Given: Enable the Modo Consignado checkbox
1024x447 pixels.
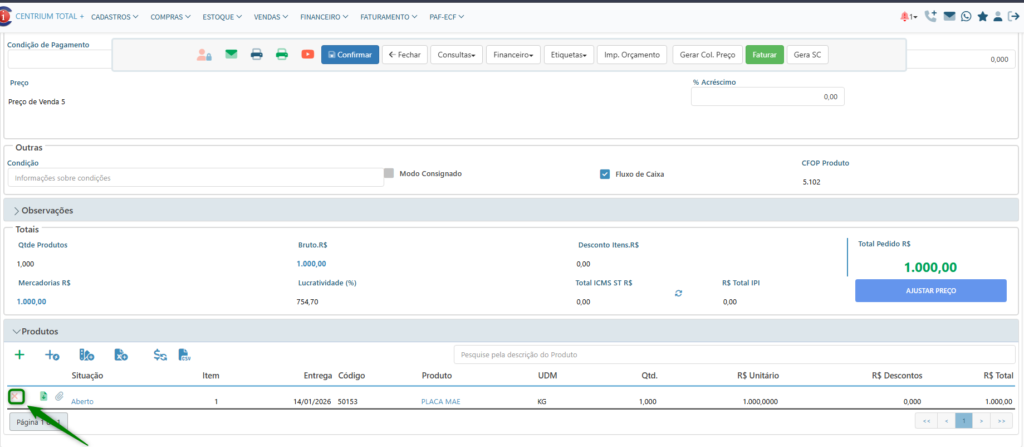Looking at the screenshot, I should click(x=389, y=173).
